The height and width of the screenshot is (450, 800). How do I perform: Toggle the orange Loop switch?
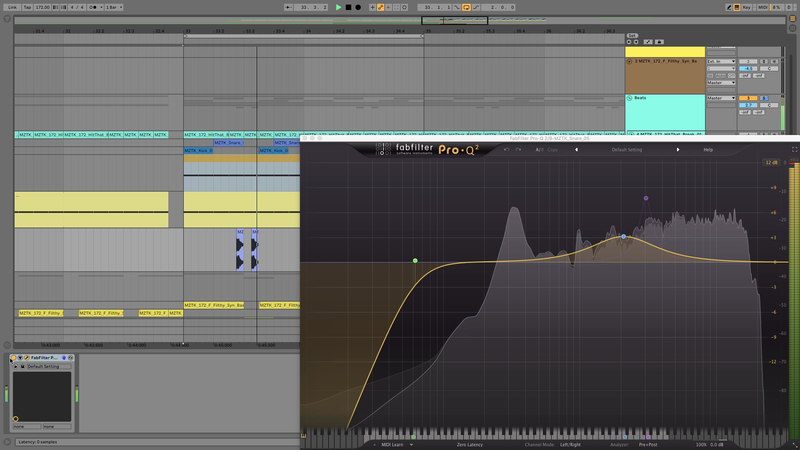pyautogui.click(x=466, y=7)
